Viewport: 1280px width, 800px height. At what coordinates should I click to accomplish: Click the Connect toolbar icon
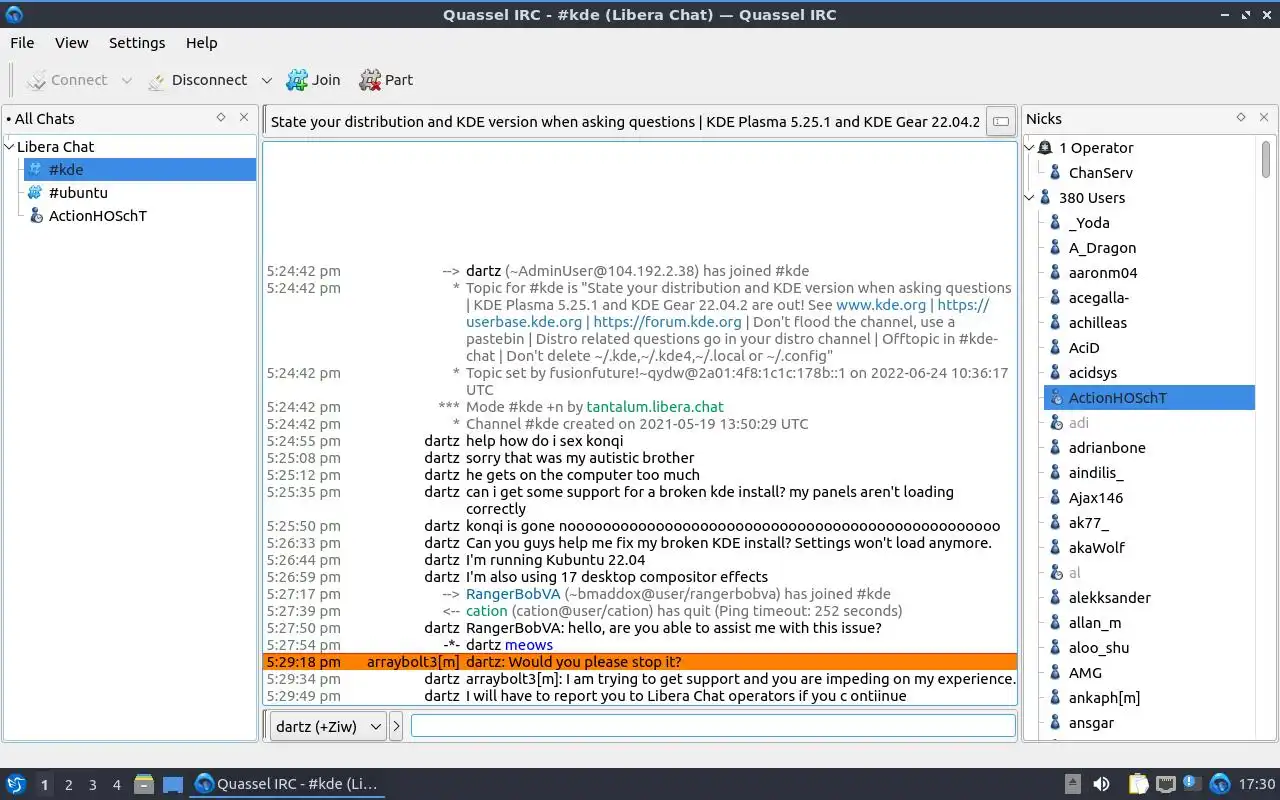tap(37, 80)
